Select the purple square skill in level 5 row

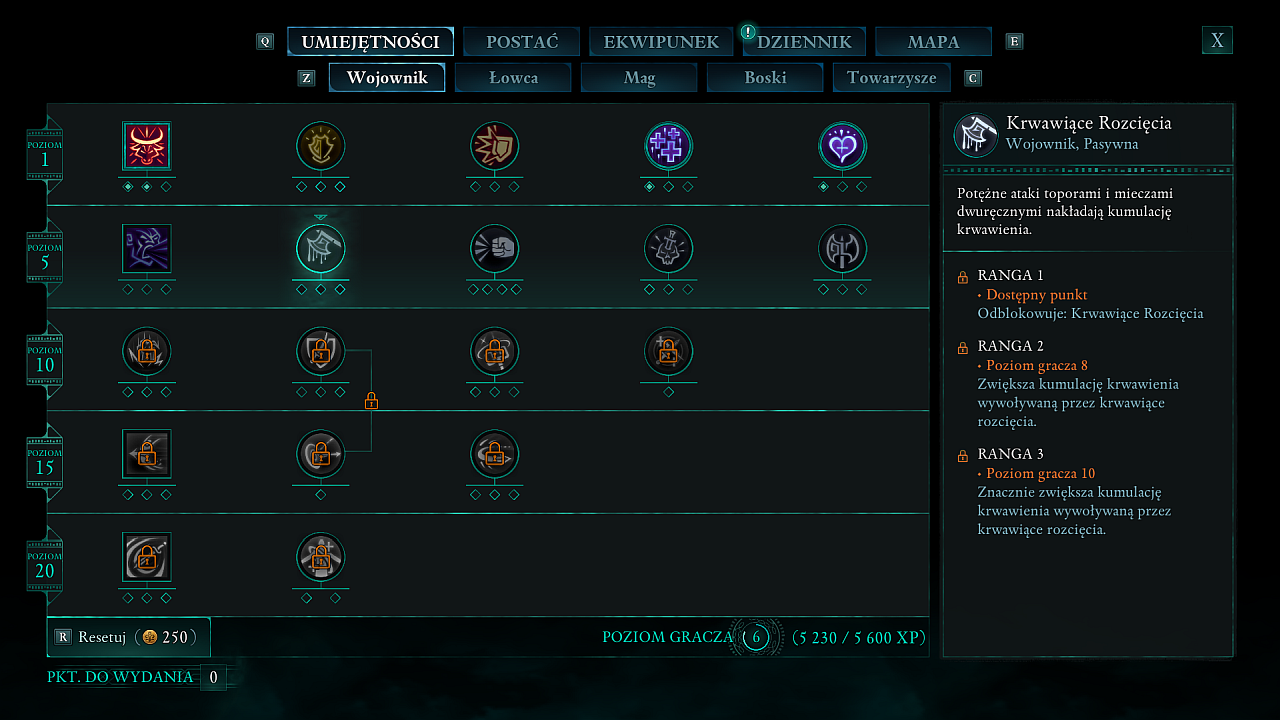(x=147, y=249)
